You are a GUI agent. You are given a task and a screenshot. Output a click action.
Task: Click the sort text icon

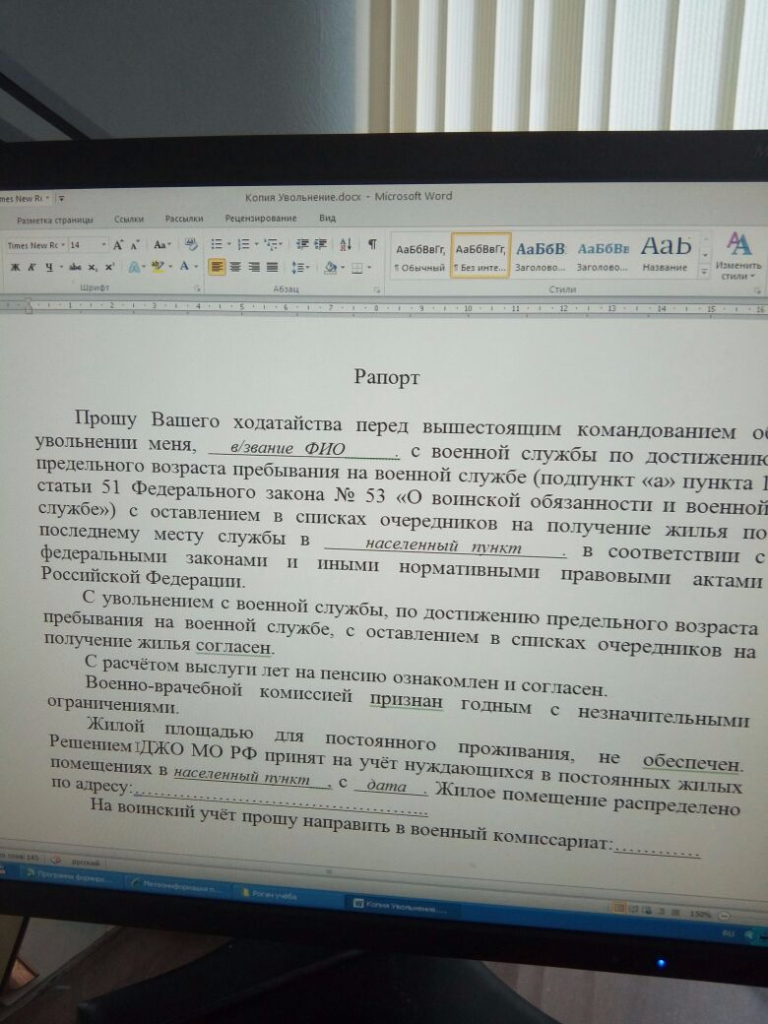tap(346, 244)
